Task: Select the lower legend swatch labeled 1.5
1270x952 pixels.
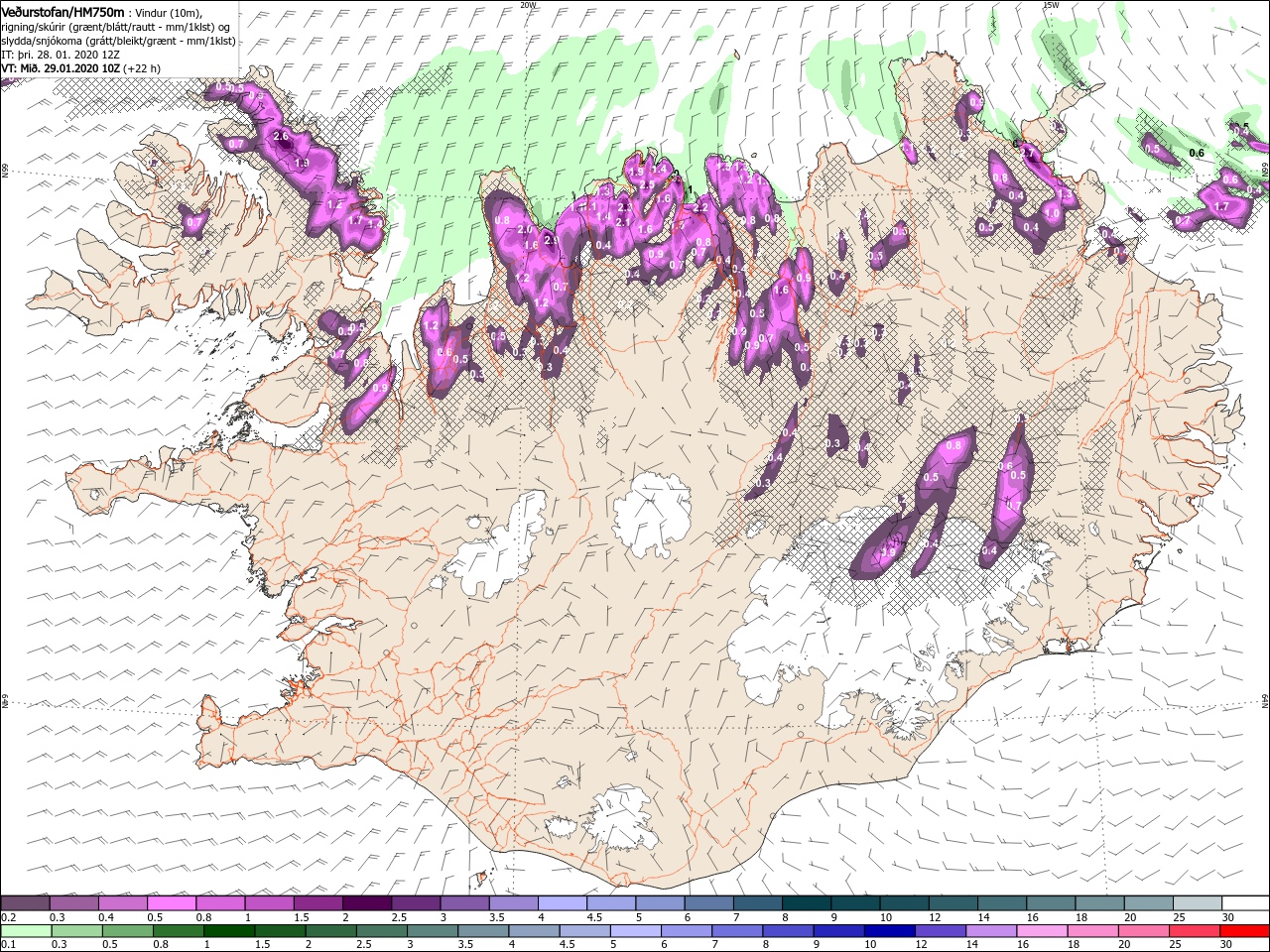Action: click(280, 931)
